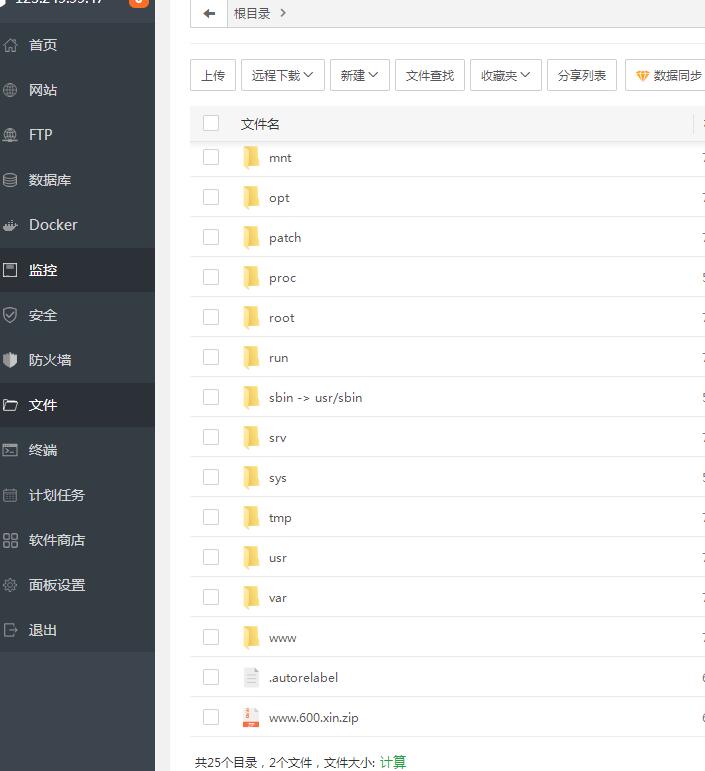Open the usr folder
This screenshot has height=771, width=705.
278,557
